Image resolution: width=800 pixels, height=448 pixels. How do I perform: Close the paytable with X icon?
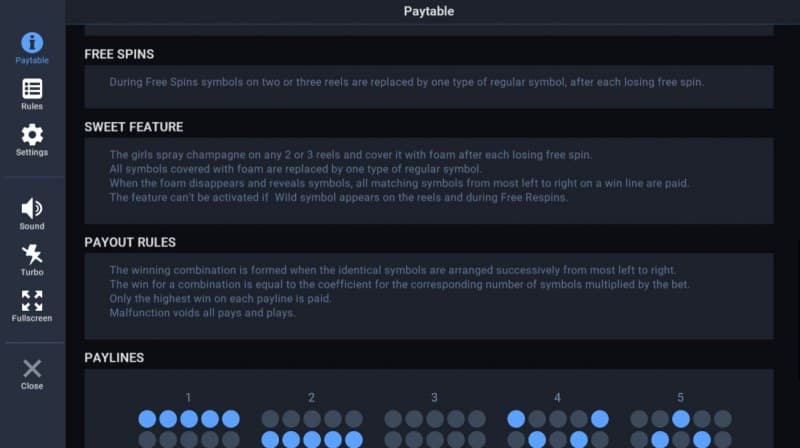tap(32, 368)
